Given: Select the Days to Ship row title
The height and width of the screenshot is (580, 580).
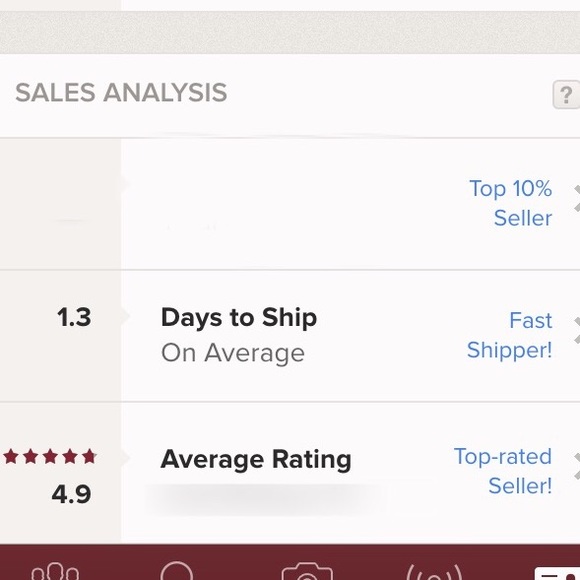Looking at the screenshot, I should coord(239,318).
